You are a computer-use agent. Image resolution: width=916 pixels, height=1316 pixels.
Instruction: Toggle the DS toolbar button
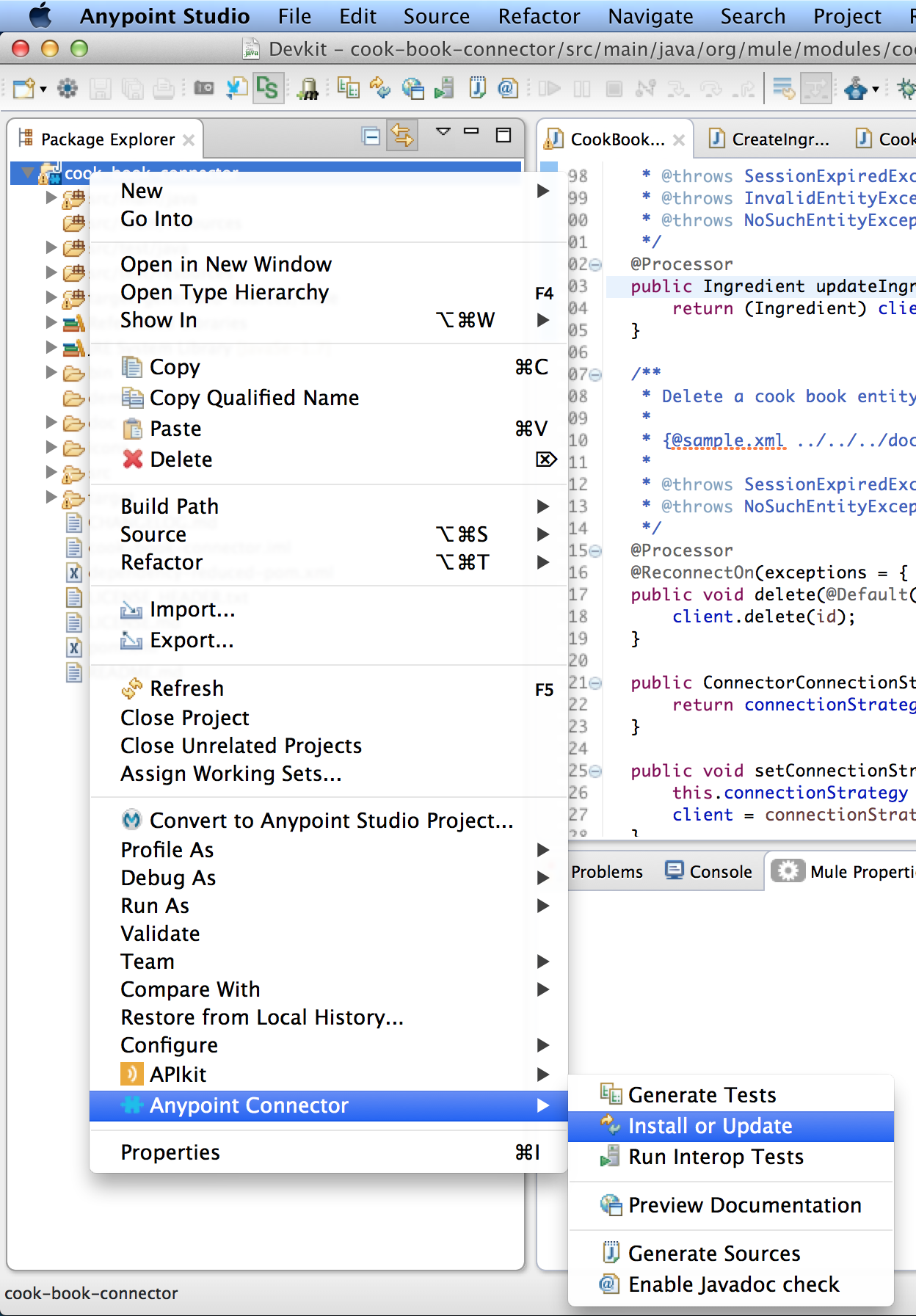[x=268, y=89]
